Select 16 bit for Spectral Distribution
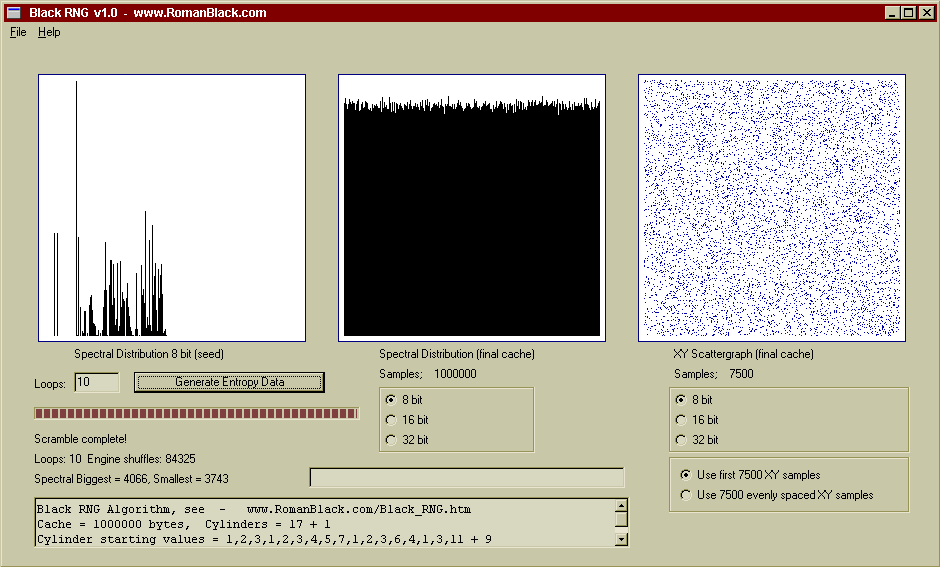940x567 pixels. point(391,420)
